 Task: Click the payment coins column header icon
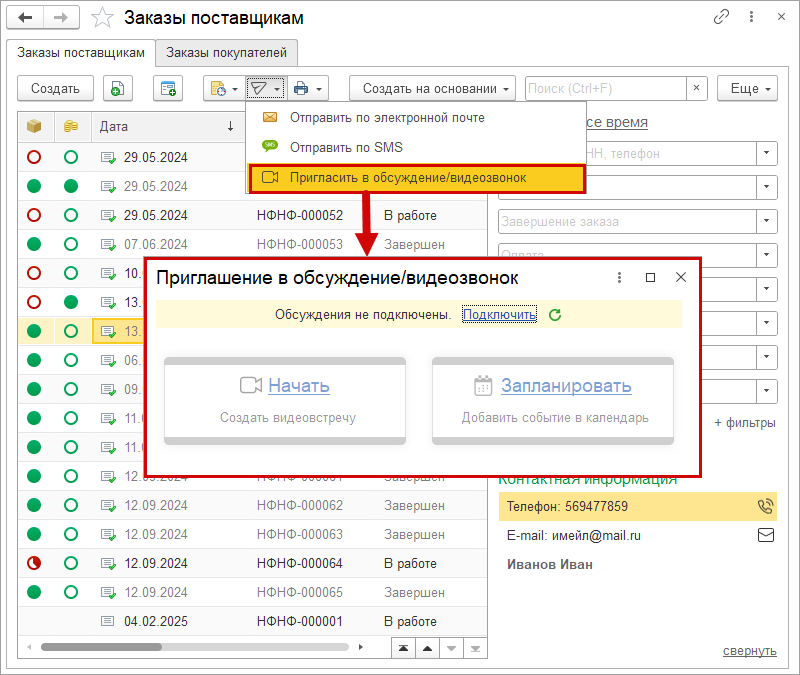pyautogui.click(x=71, y=126)
